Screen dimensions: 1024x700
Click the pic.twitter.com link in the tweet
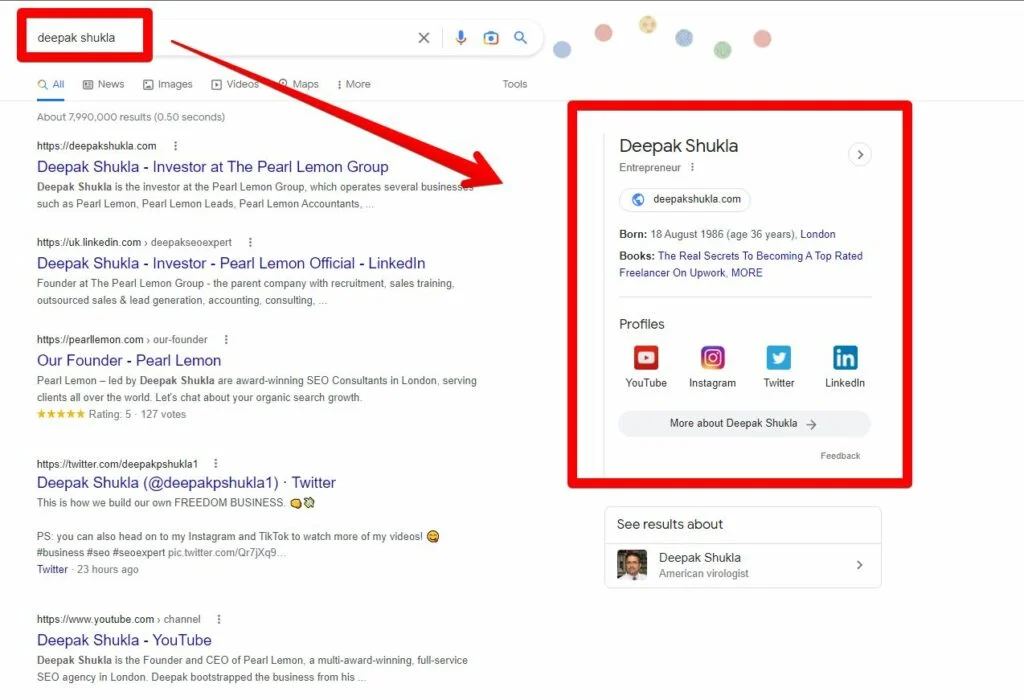click(x=227, y=552)
